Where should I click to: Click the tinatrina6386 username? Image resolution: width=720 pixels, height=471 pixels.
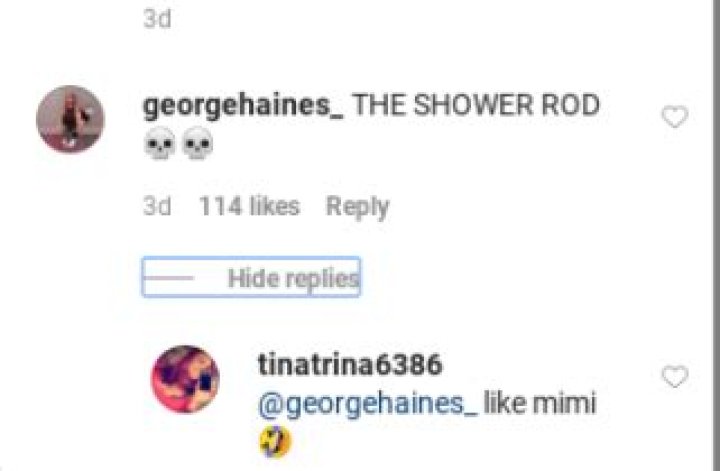(350, 365)
